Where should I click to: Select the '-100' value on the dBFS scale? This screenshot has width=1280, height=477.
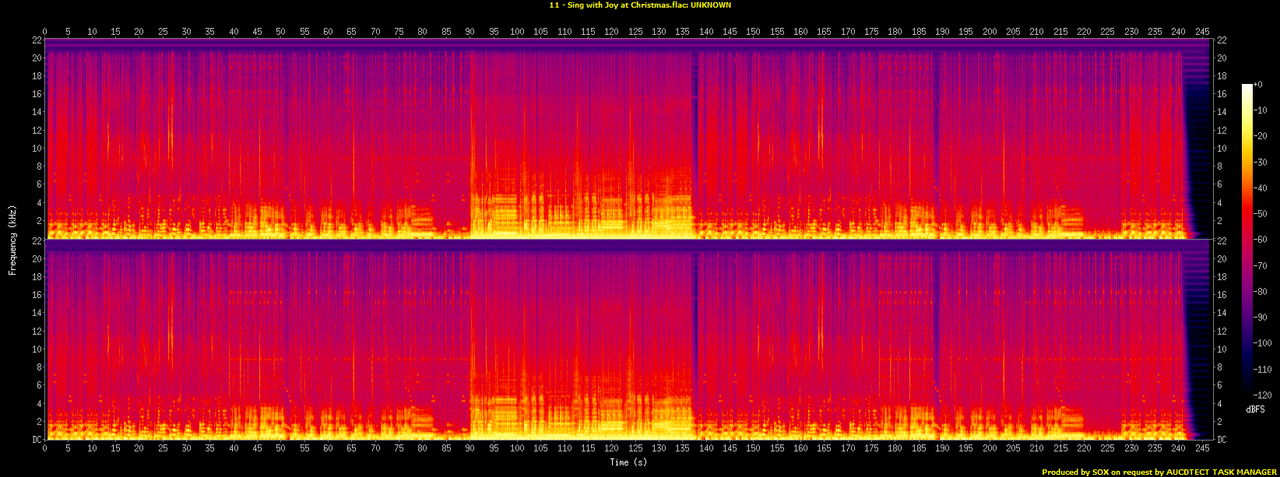coord(1263,345)
